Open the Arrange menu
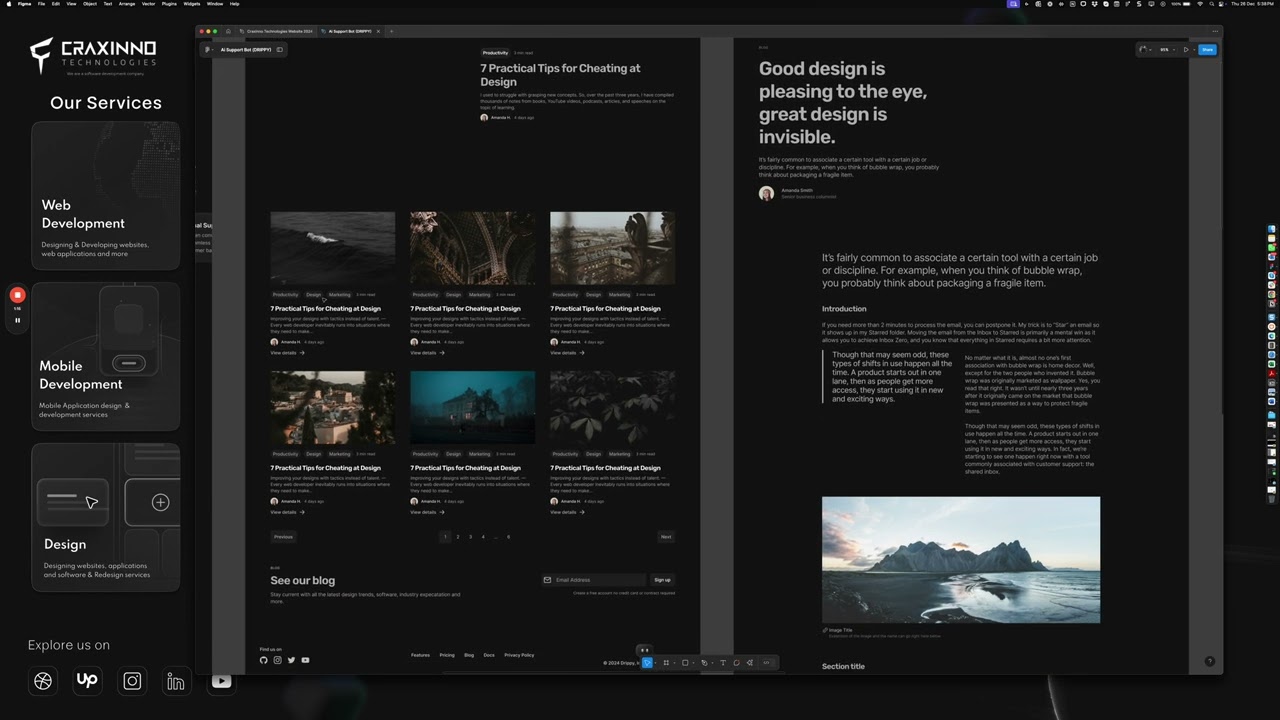This screenshot has height=720, width=1280. pyautogui.click(x=127, y=4)
